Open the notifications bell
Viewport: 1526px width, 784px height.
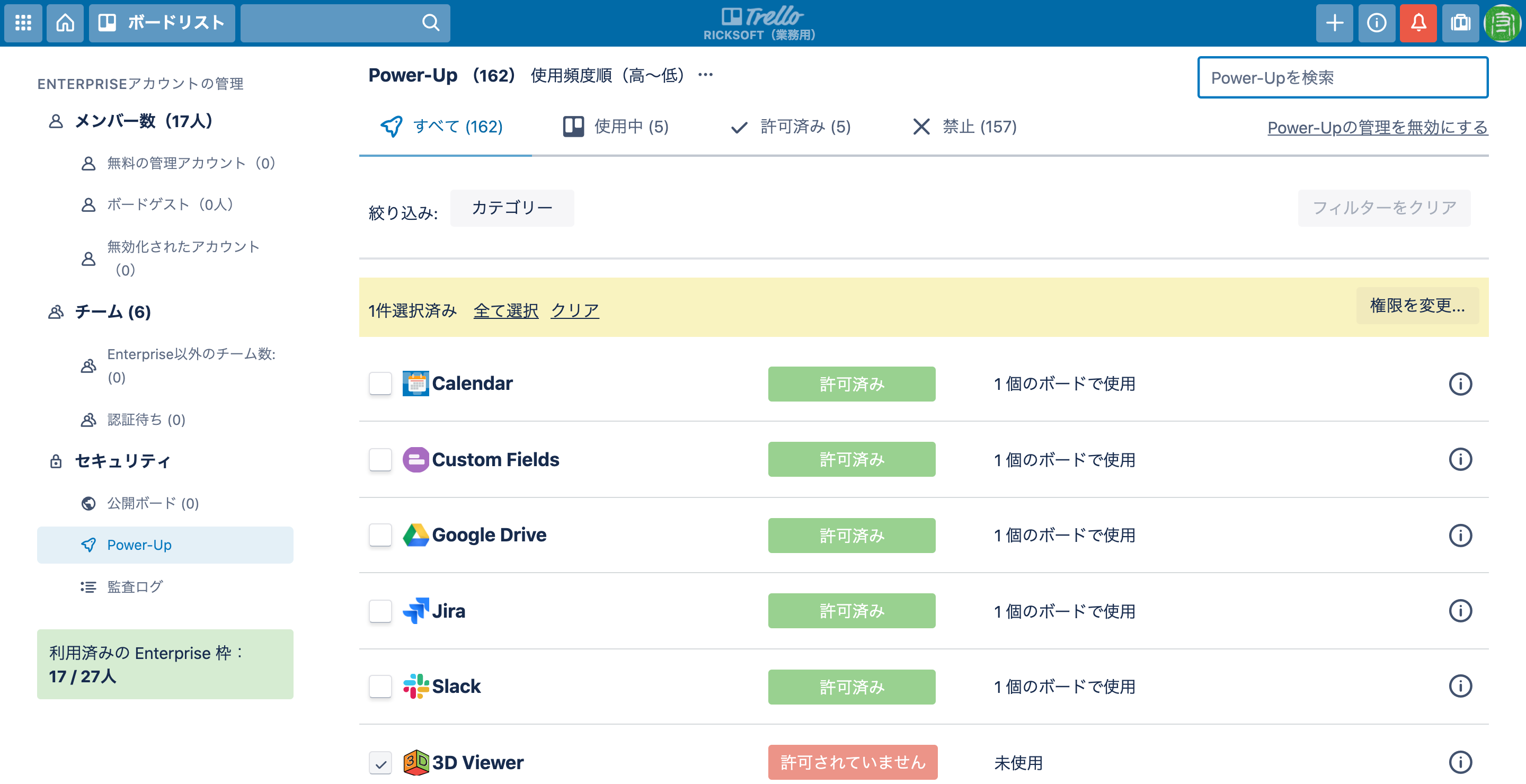pos(1418,23)
